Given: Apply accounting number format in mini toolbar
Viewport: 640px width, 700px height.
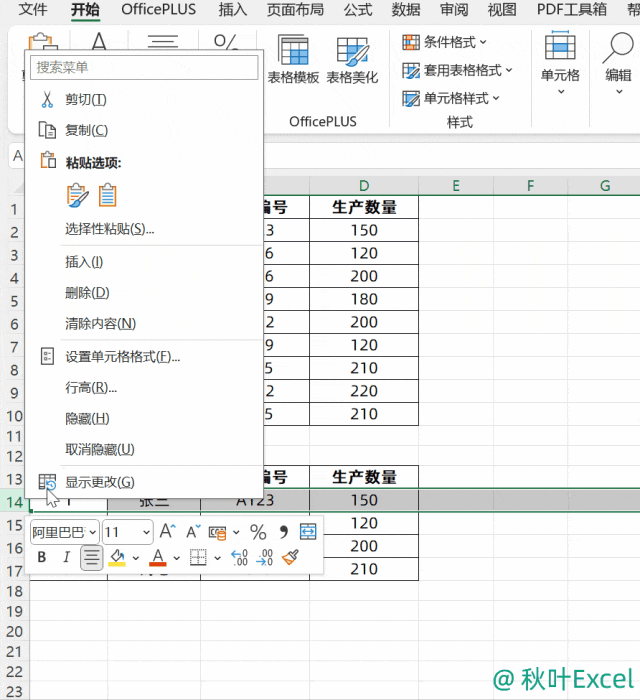Looking at the screenshot, I should click(218, 533).
